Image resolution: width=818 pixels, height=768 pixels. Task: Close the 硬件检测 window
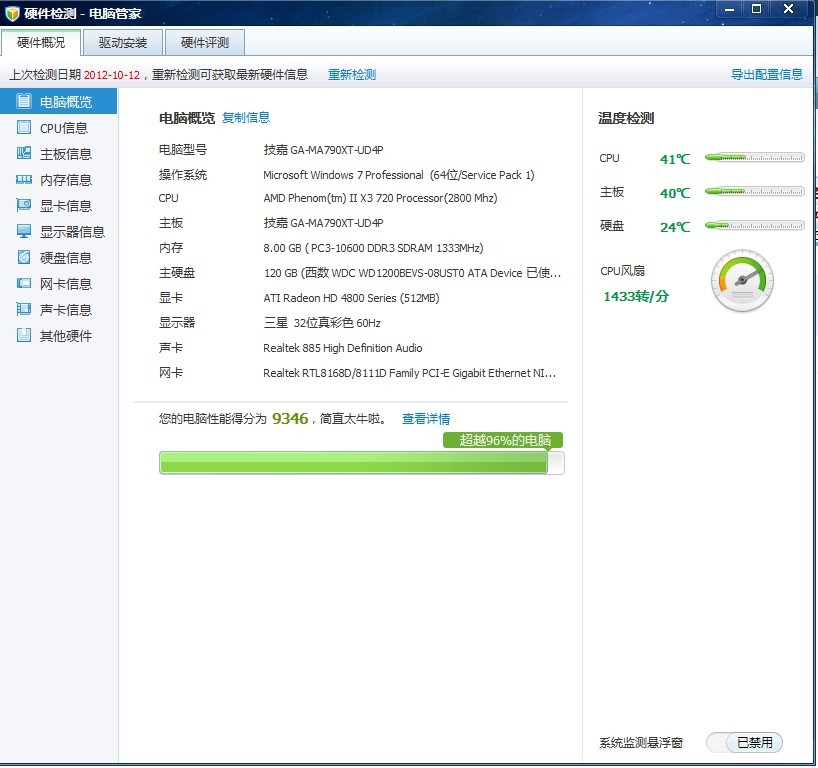(788, 9)
